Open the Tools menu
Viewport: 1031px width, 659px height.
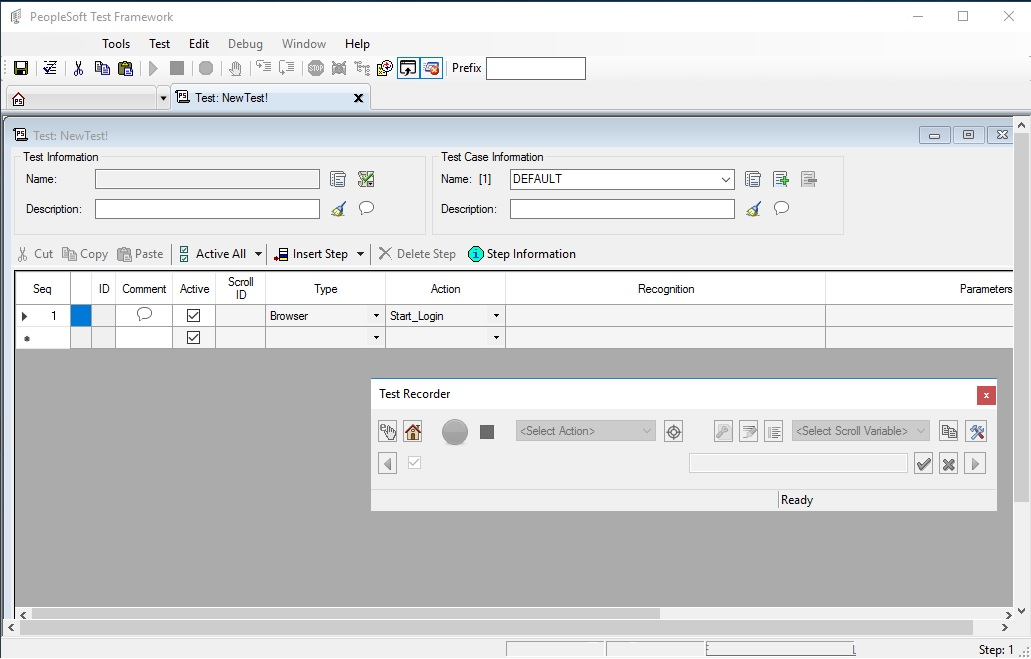point(116,44)
